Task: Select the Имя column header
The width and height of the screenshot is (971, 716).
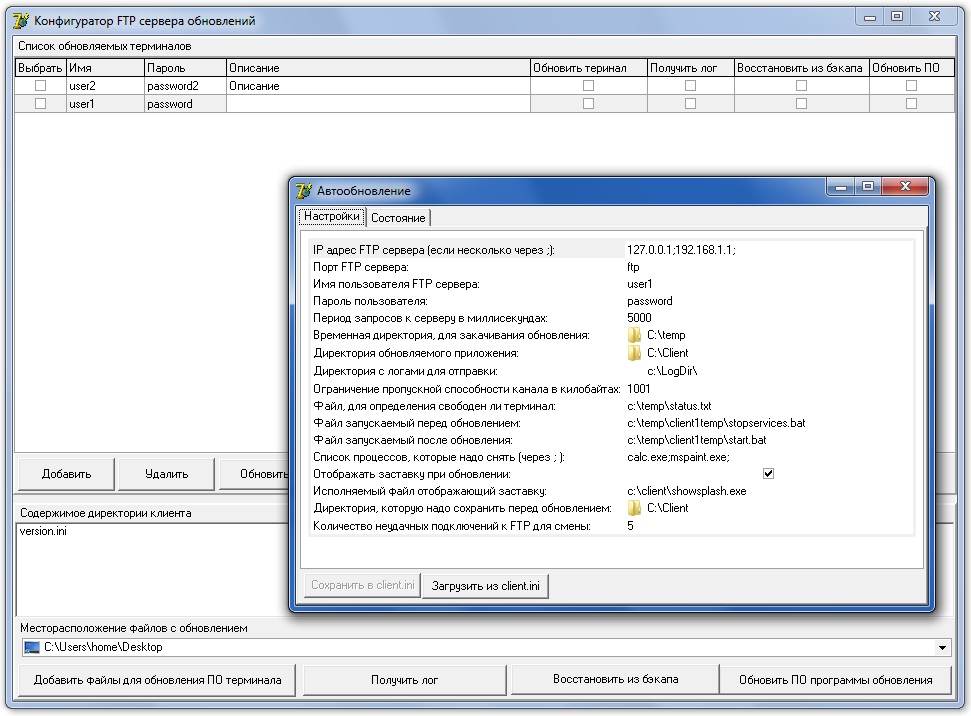Action: click(105, 68)
